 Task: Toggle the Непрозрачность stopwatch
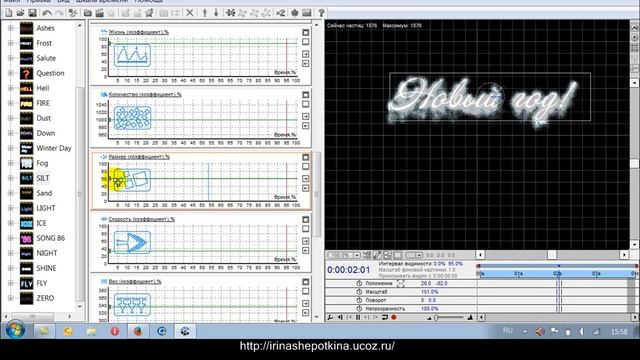[359, 309]
